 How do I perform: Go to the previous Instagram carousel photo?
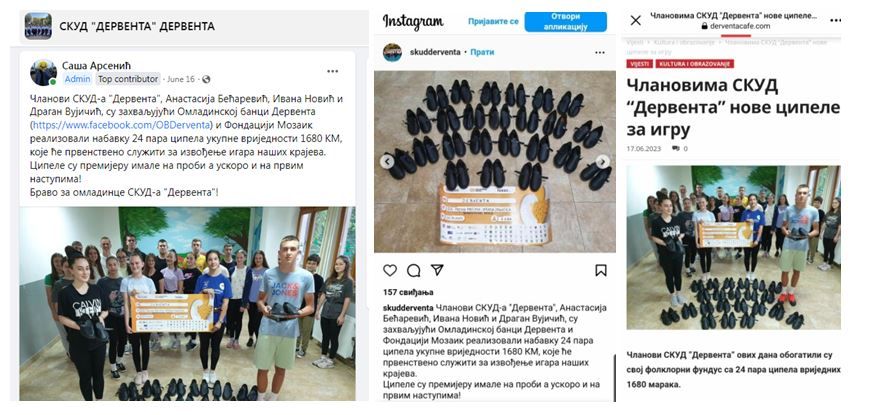pos(387,162)
